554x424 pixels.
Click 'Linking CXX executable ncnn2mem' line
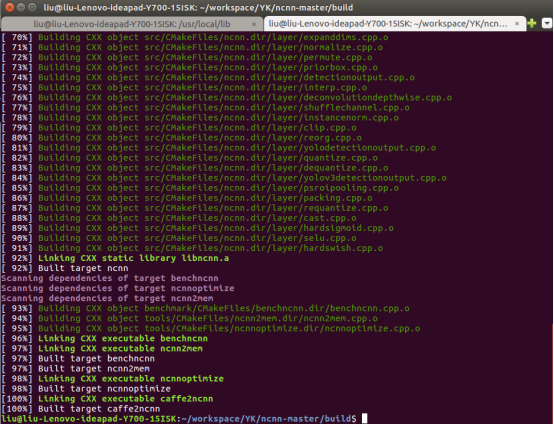[x=102, y=348]
